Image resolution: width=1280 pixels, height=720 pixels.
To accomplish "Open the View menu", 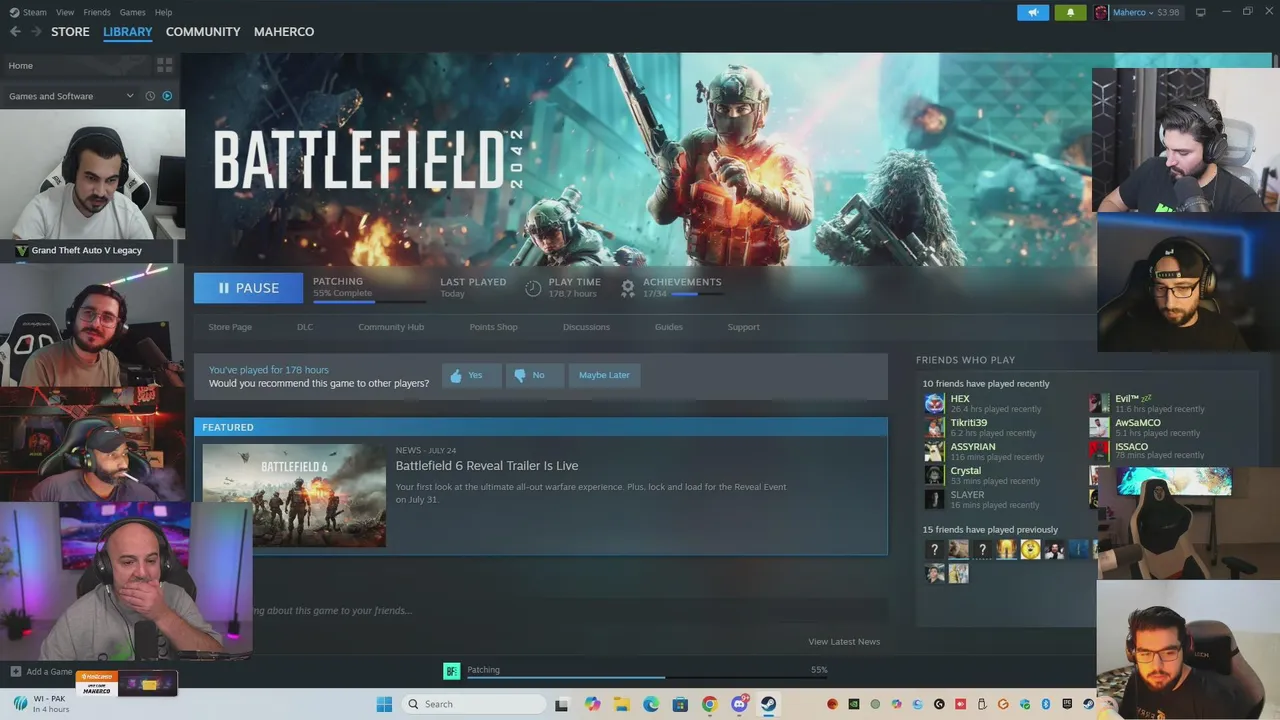I will [65, 12].
